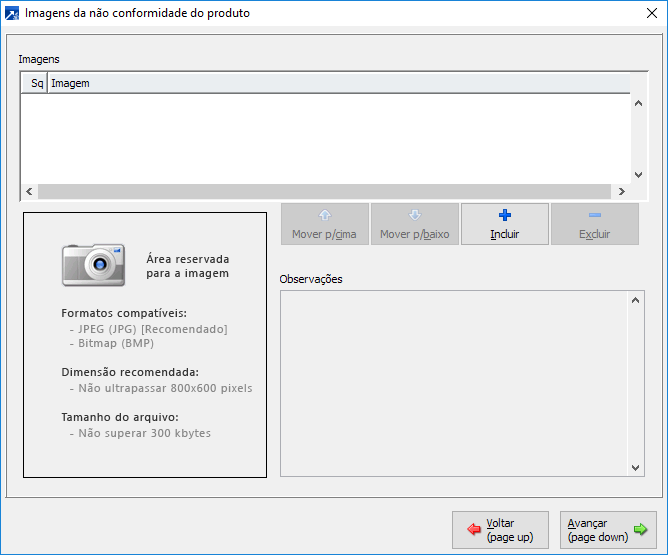Image resolution: width=672 pixels, height=557 pixels.
Task: Click the application icon in title bar
Action: 12,14
